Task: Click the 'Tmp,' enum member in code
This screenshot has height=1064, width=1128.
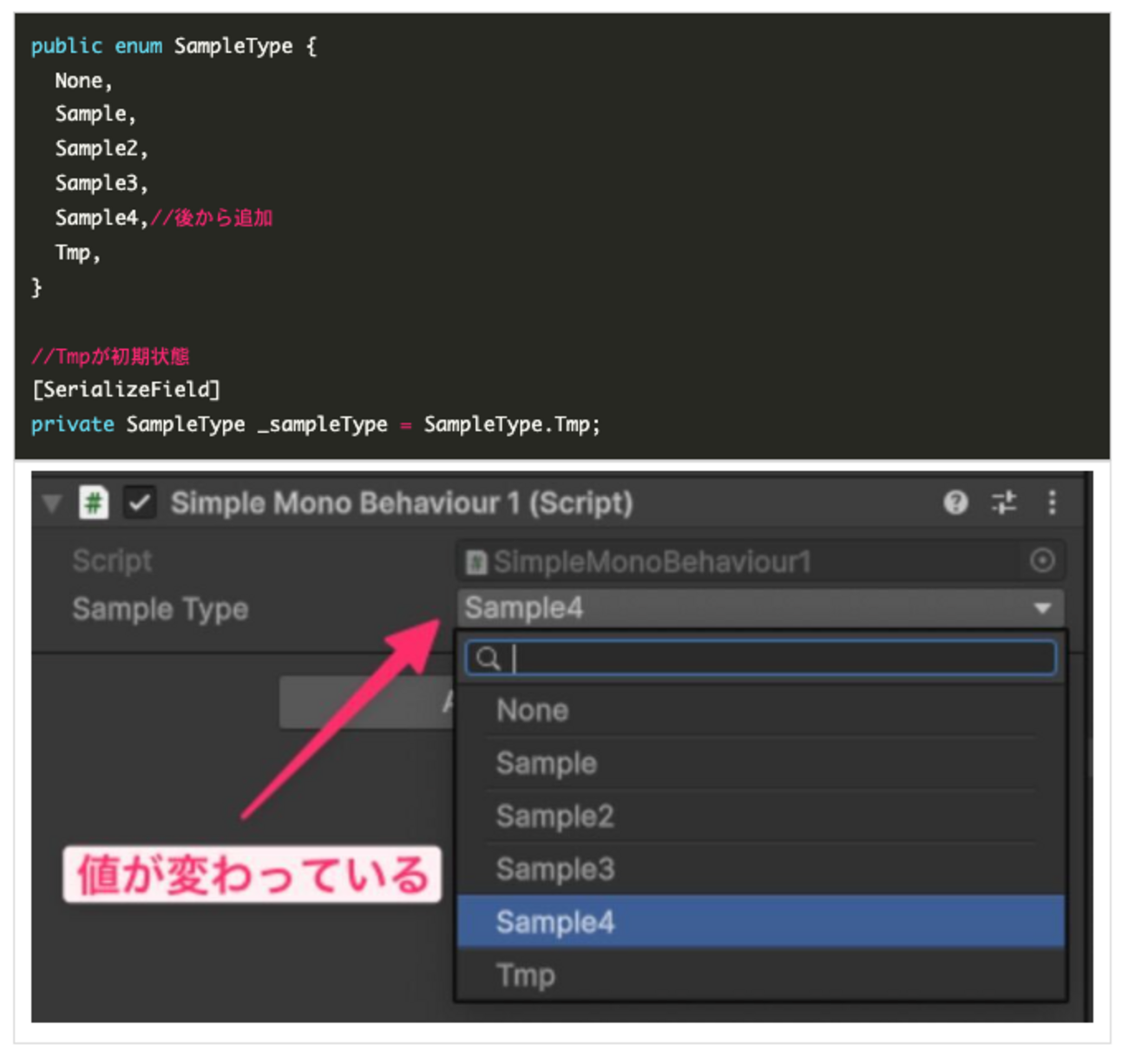Action: coord(78,253)
